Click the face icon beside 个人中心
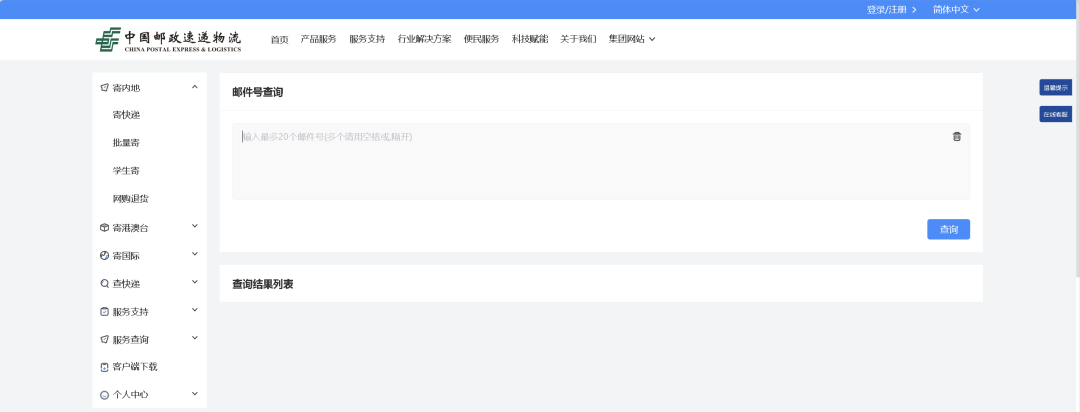The width and height of the screenshot is (1080, 412). (x=105, y=395)
